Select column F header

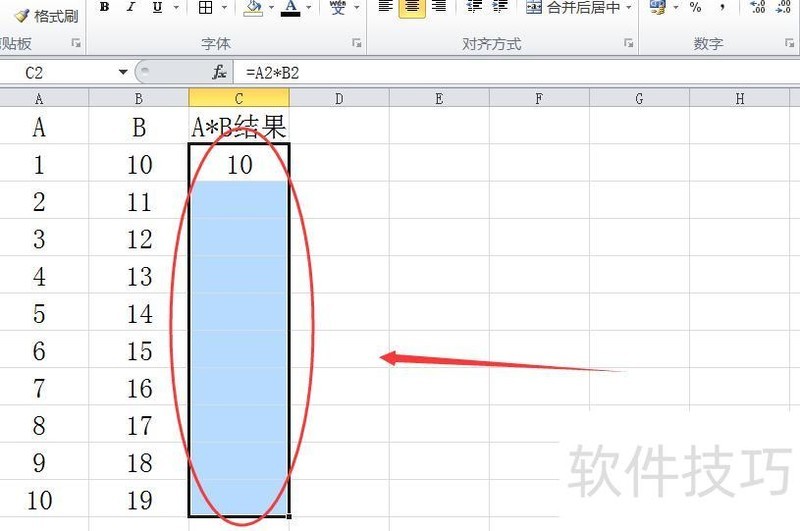click(x=539, y=98)
